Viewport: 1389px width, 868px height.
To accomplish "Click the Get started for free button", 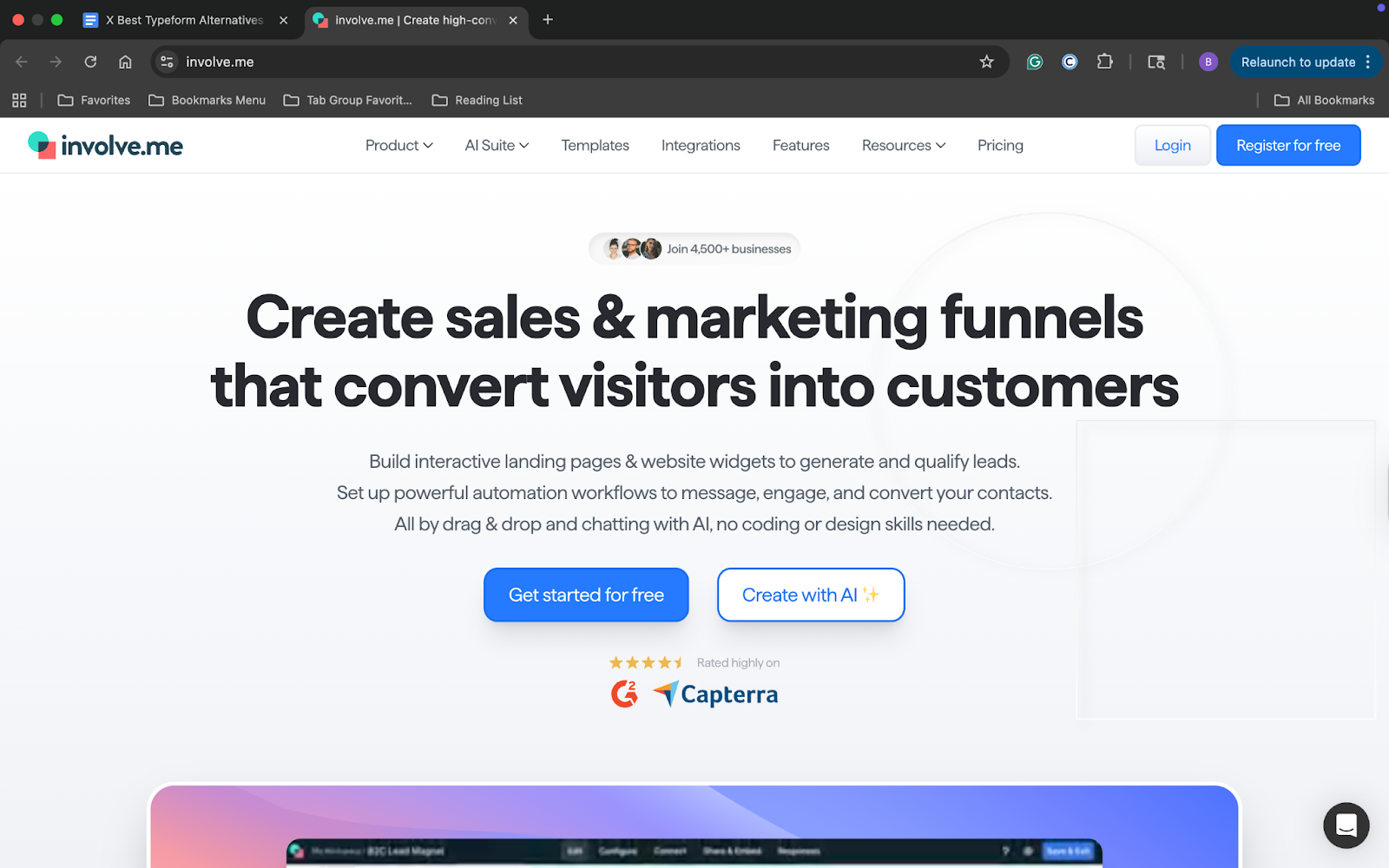I will tap(586, 595).
